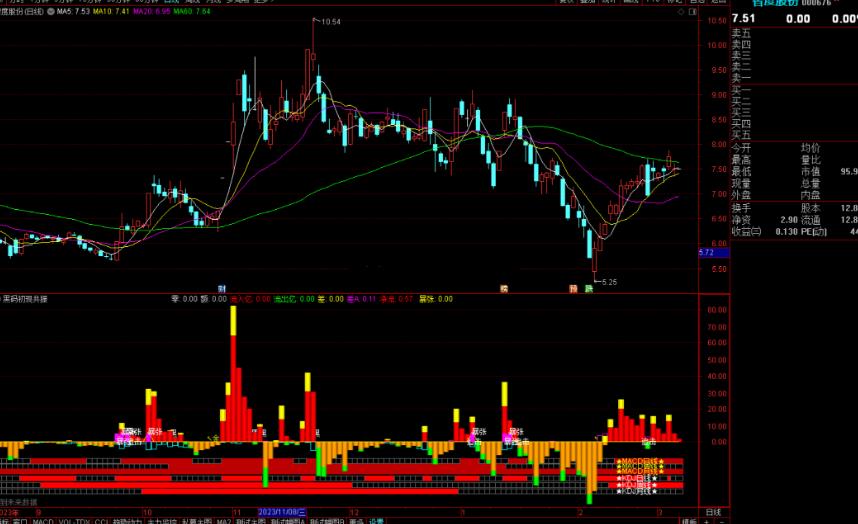Click the current price 7.51 in the quote panel
This screenshot has height=524, width=858.
pyautogui.click(x=743, y=19)
